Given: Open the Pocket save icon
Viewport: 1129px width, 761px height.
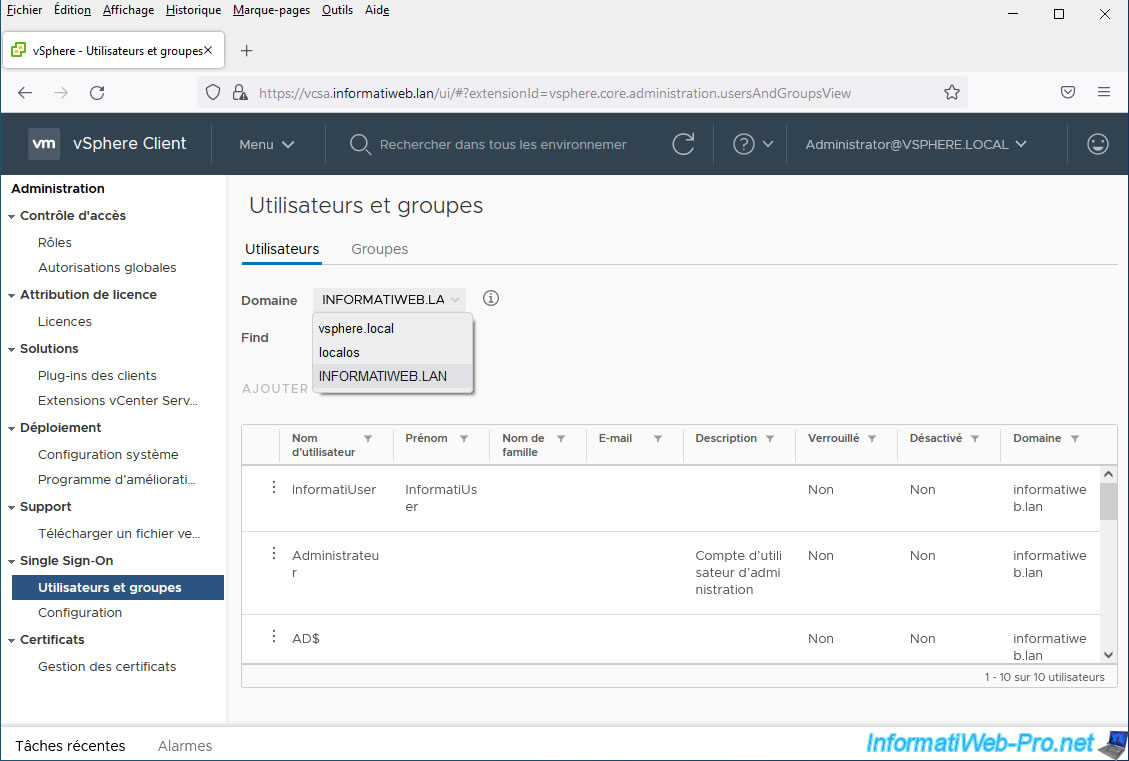Looking at the screenshot, I should point(1068,92).
